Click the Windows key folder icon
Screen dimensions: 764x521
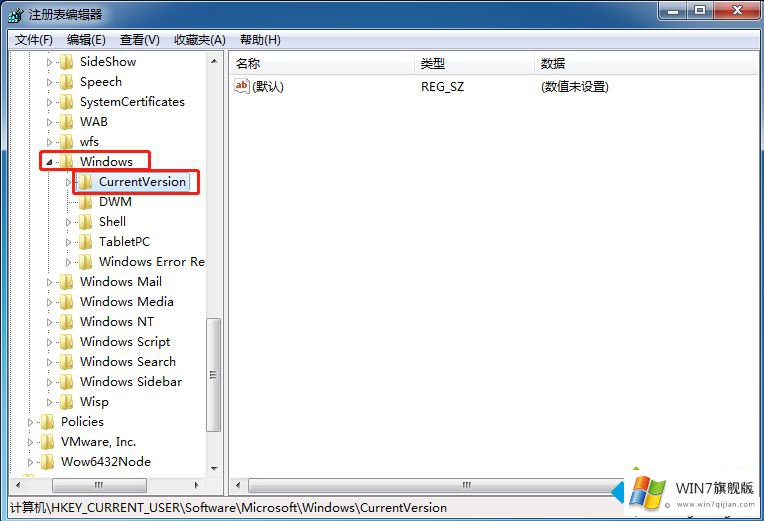(x=66, y=162)
